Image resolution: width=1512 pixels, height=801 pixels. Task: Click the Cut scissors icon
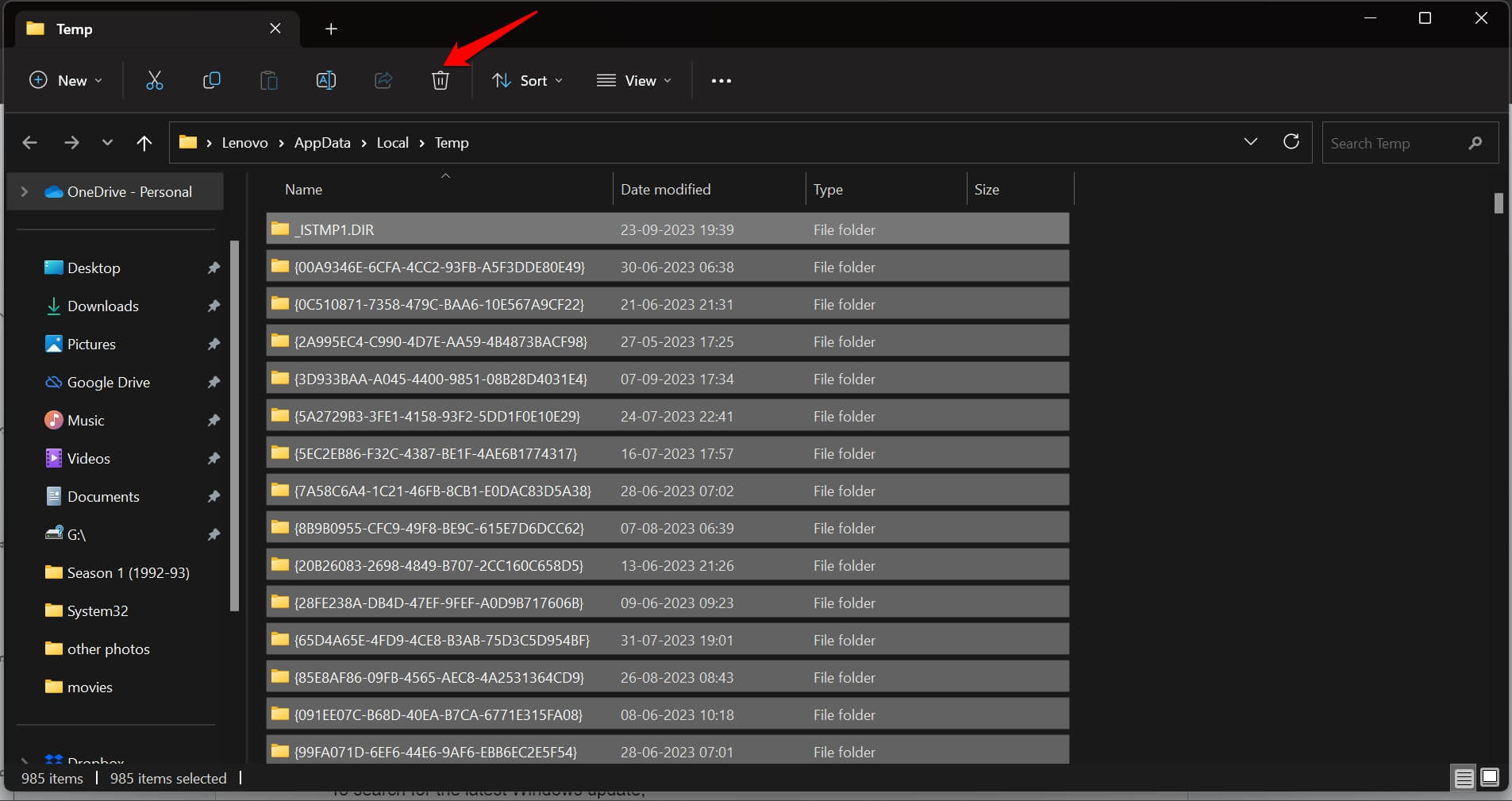coord(155,80)
